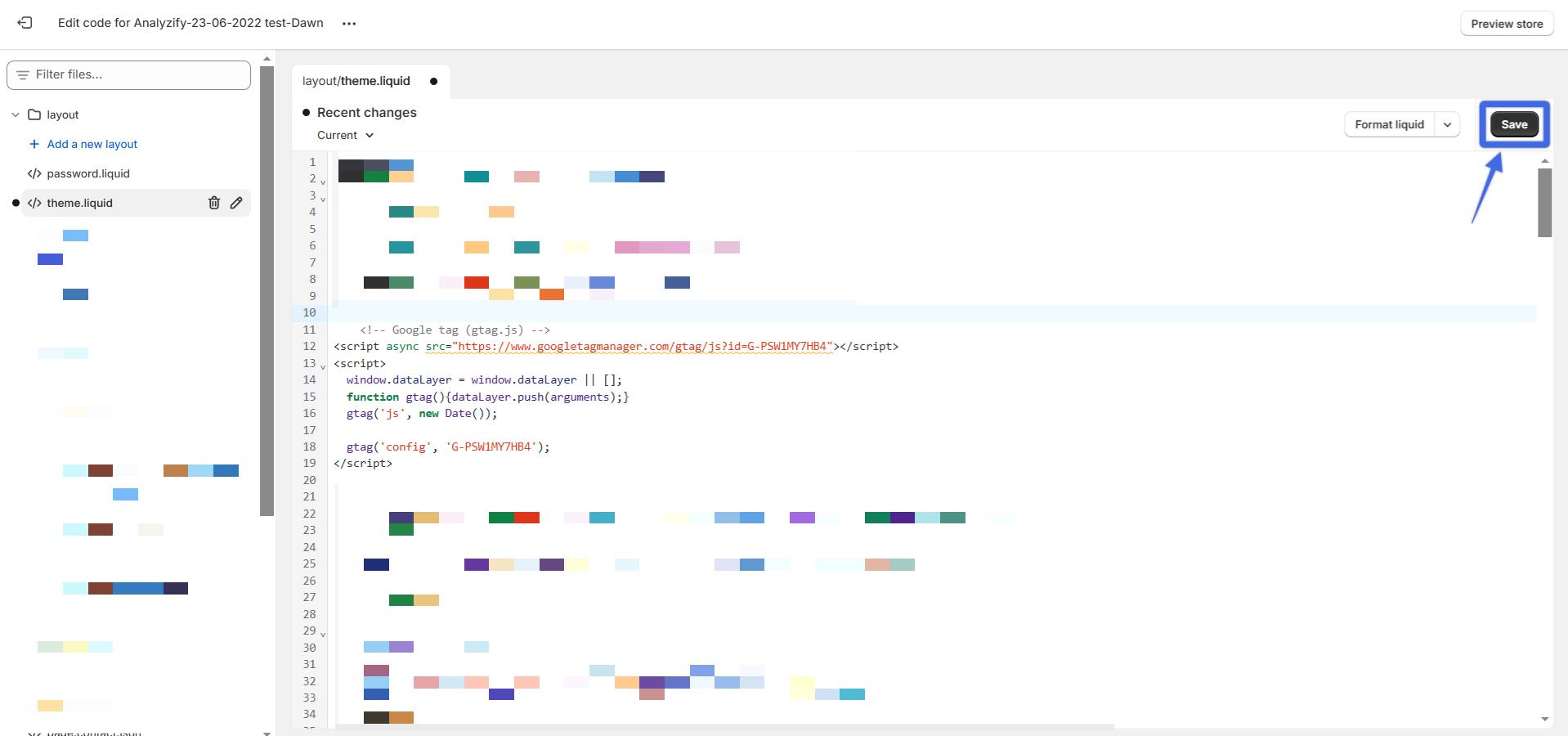Click Add a new layout link

tap(92, 144)
